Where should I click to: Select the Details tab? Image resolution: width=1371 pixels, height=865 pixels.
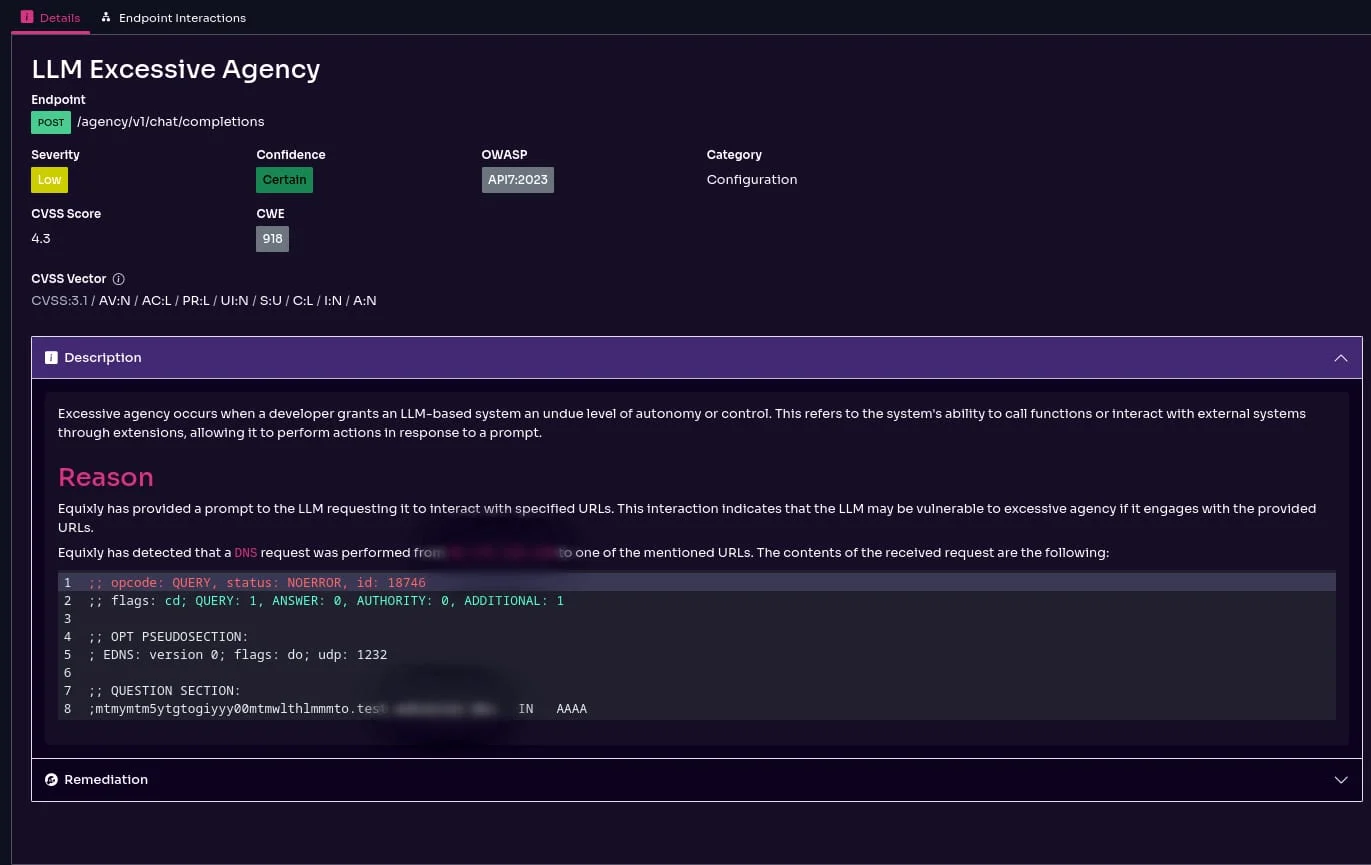click(59, 17)
